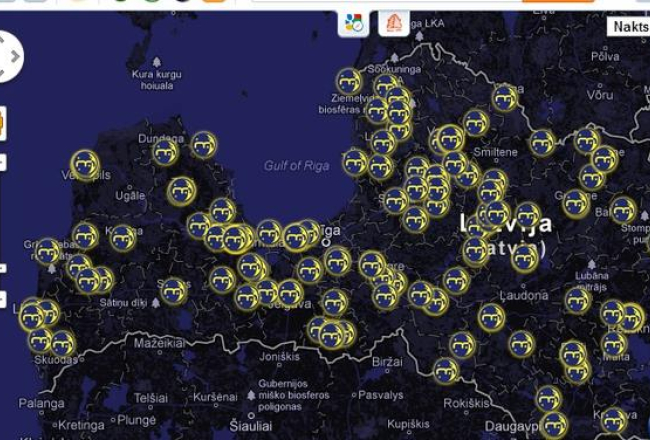The width and height of the screenshot is (650, 440).
Task: Open the colorful compass logo button
Action: (x=354, y=23)
